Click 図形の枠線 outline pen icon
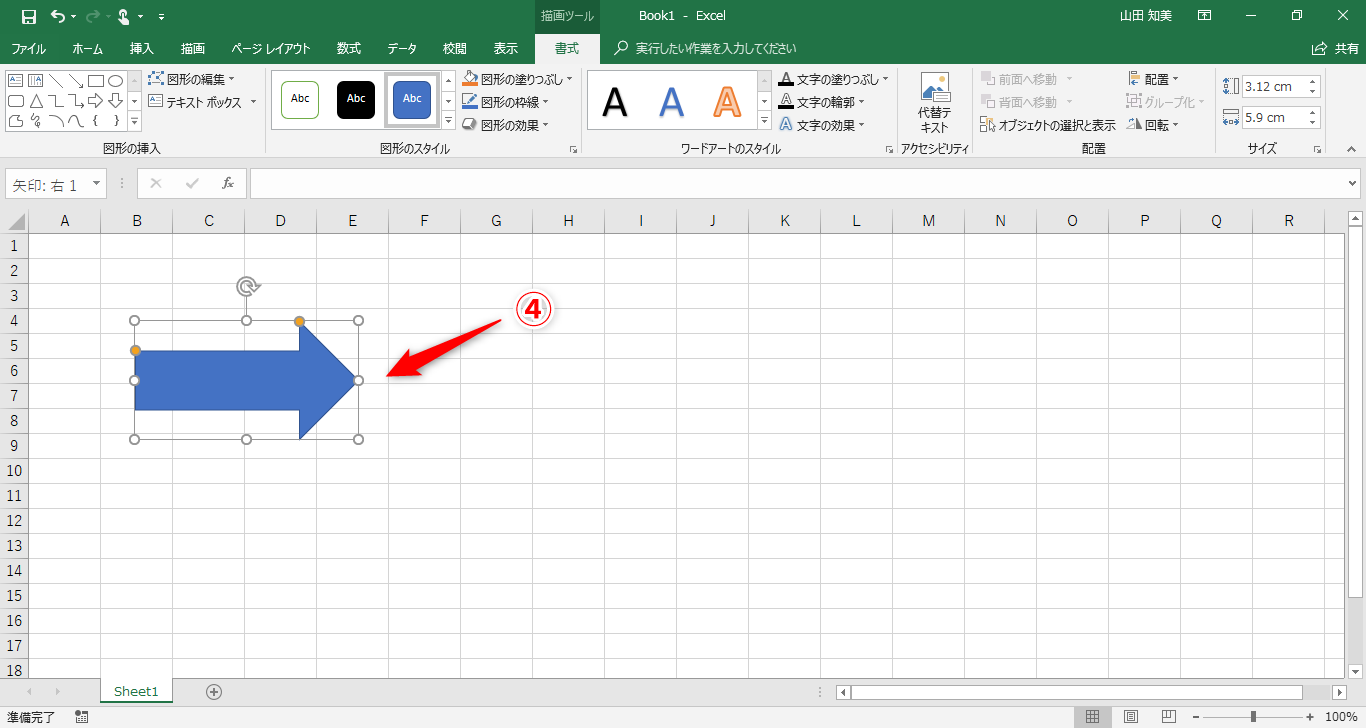Image resolution: width=1366 pixels, height=728 pixels. click(470, 102)
